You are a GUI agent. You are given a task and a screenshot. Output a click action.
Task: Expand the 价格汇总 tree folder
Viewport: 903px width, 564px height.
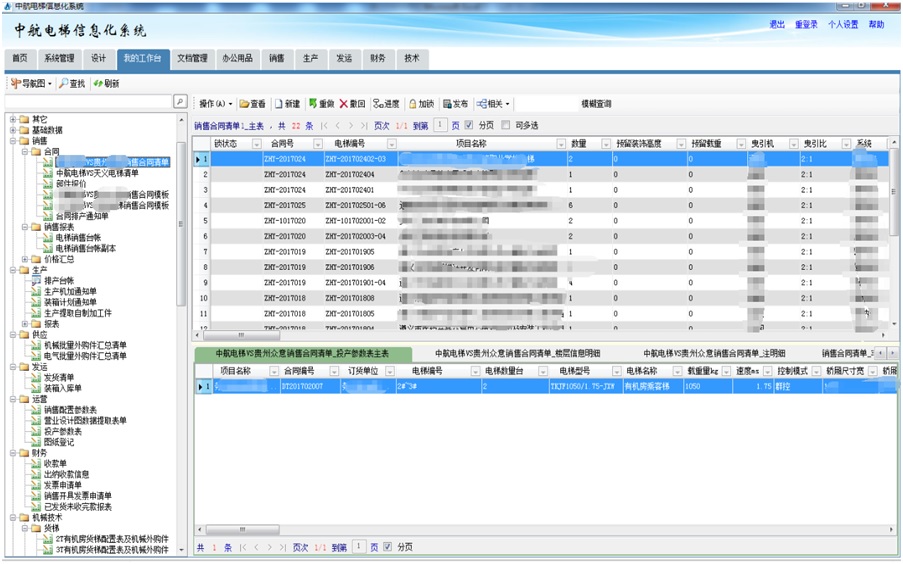(25, 259)
